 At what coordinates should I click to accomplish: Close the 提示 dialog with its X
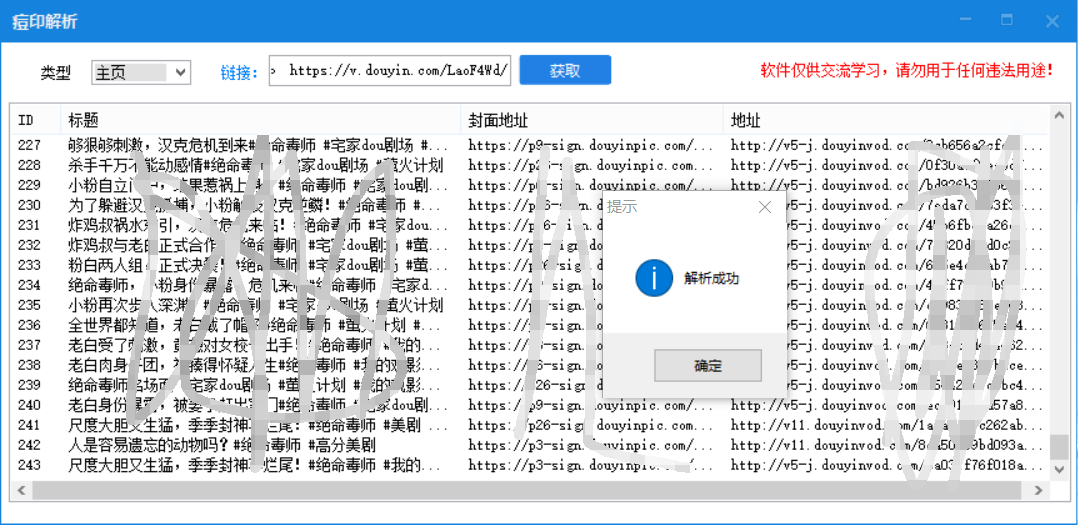pyautogui.click(x=765, y=207)
